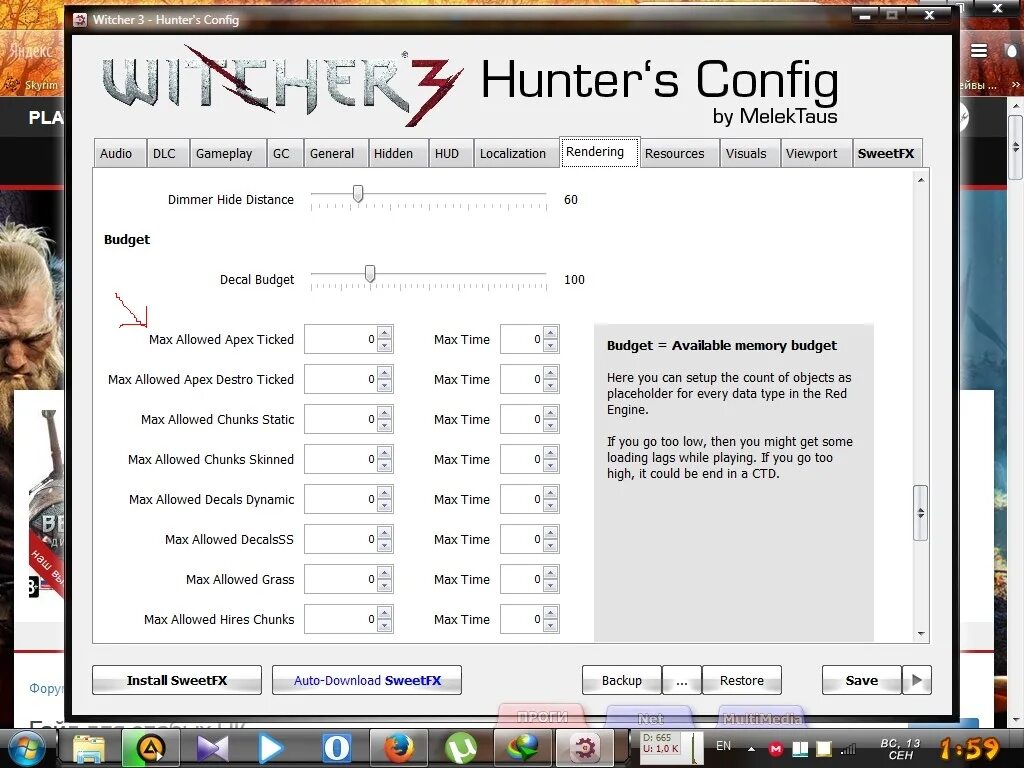Show hidden system tray icons arrow
The image size is (1024, 768).
(x=751, y=749)
